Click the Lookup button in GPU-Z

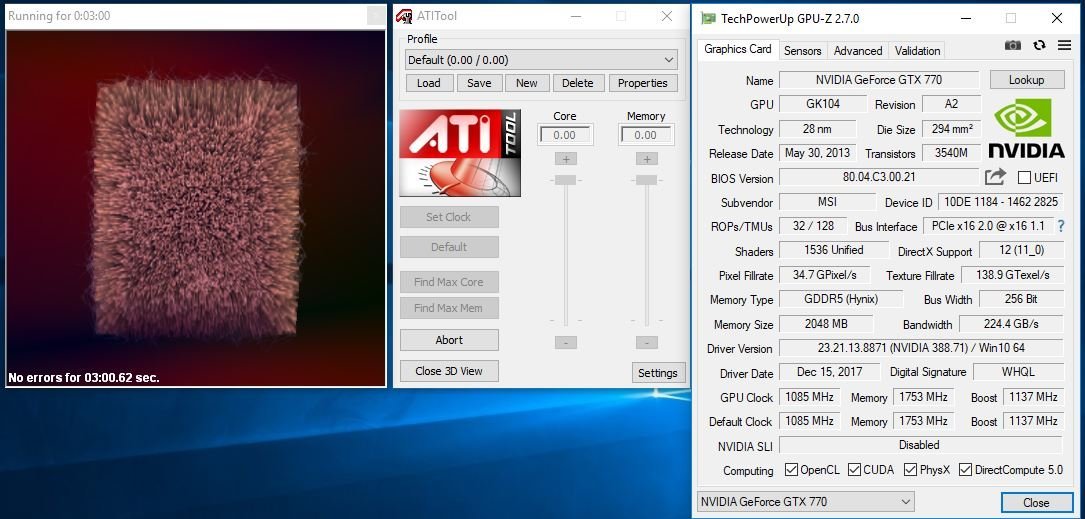tap(1027, 80)
